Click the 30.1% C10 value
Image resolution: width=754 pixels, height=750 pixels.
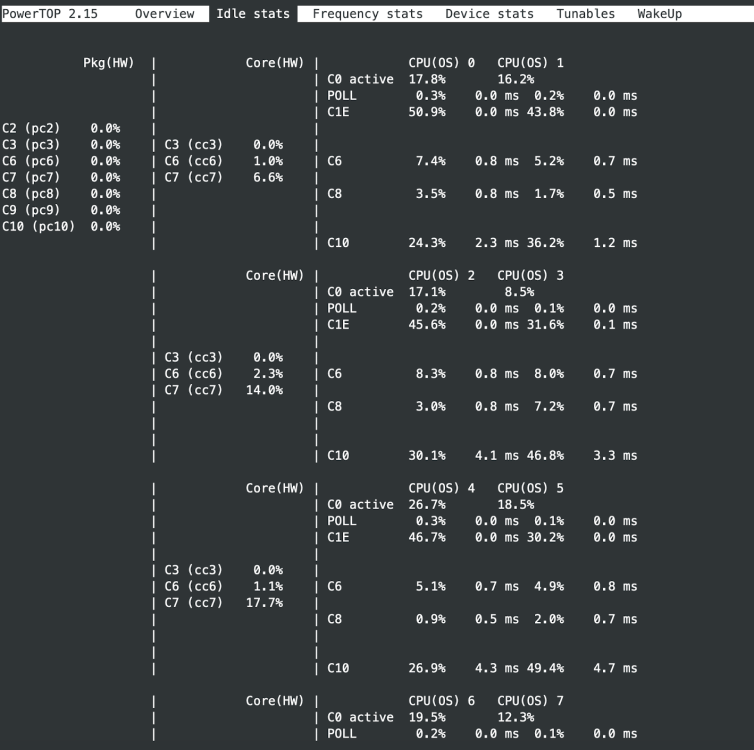(x=427, y=455)
